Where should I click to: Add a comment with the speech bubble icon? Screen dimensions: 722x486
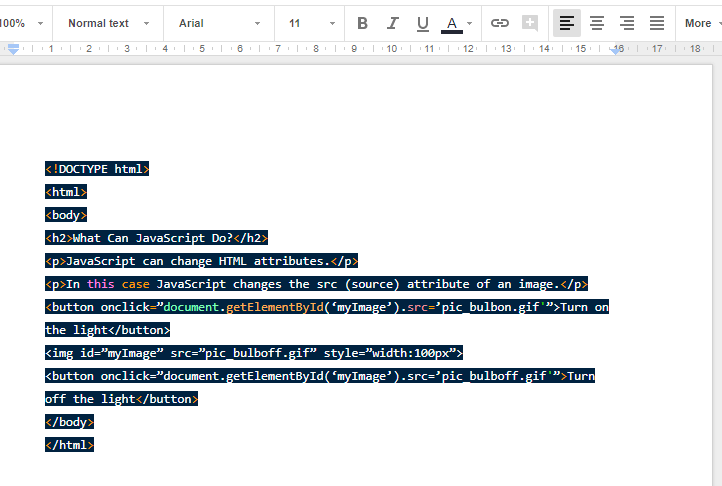point(530,23)
